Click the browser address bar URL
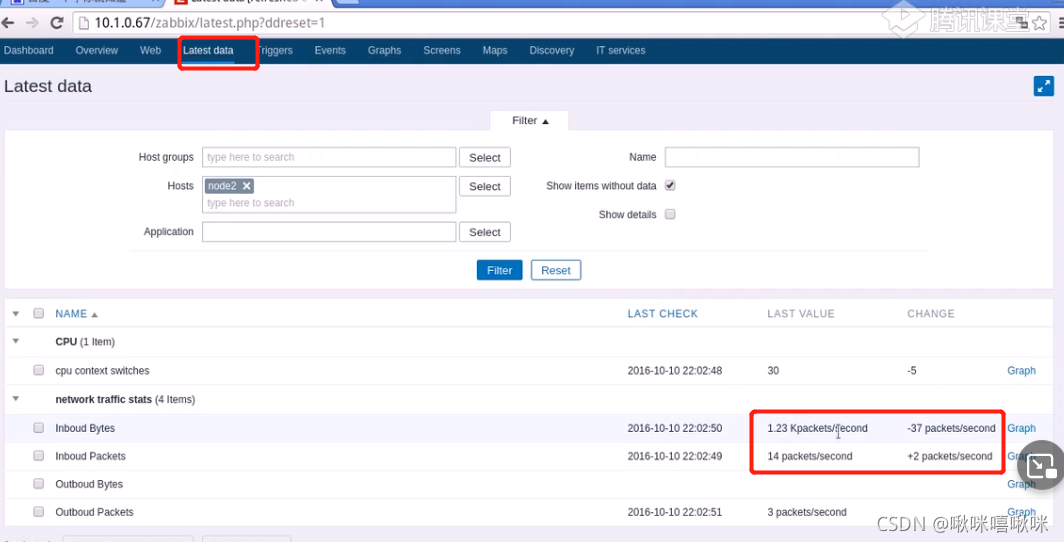 click(210, 22)
